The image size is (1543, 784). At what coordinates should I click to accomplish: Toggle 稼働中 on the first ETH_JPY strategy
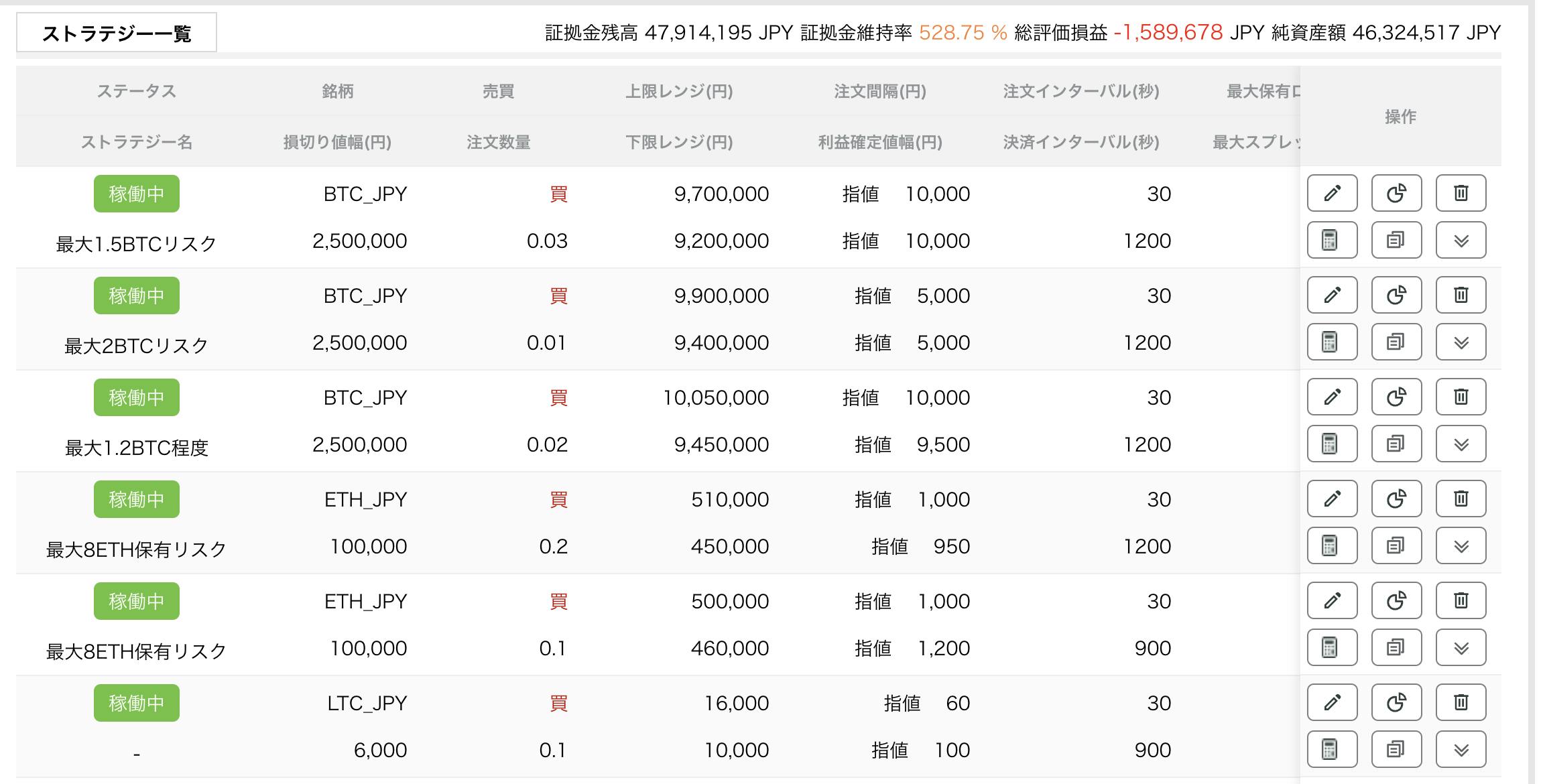click(x=136, y=499)
